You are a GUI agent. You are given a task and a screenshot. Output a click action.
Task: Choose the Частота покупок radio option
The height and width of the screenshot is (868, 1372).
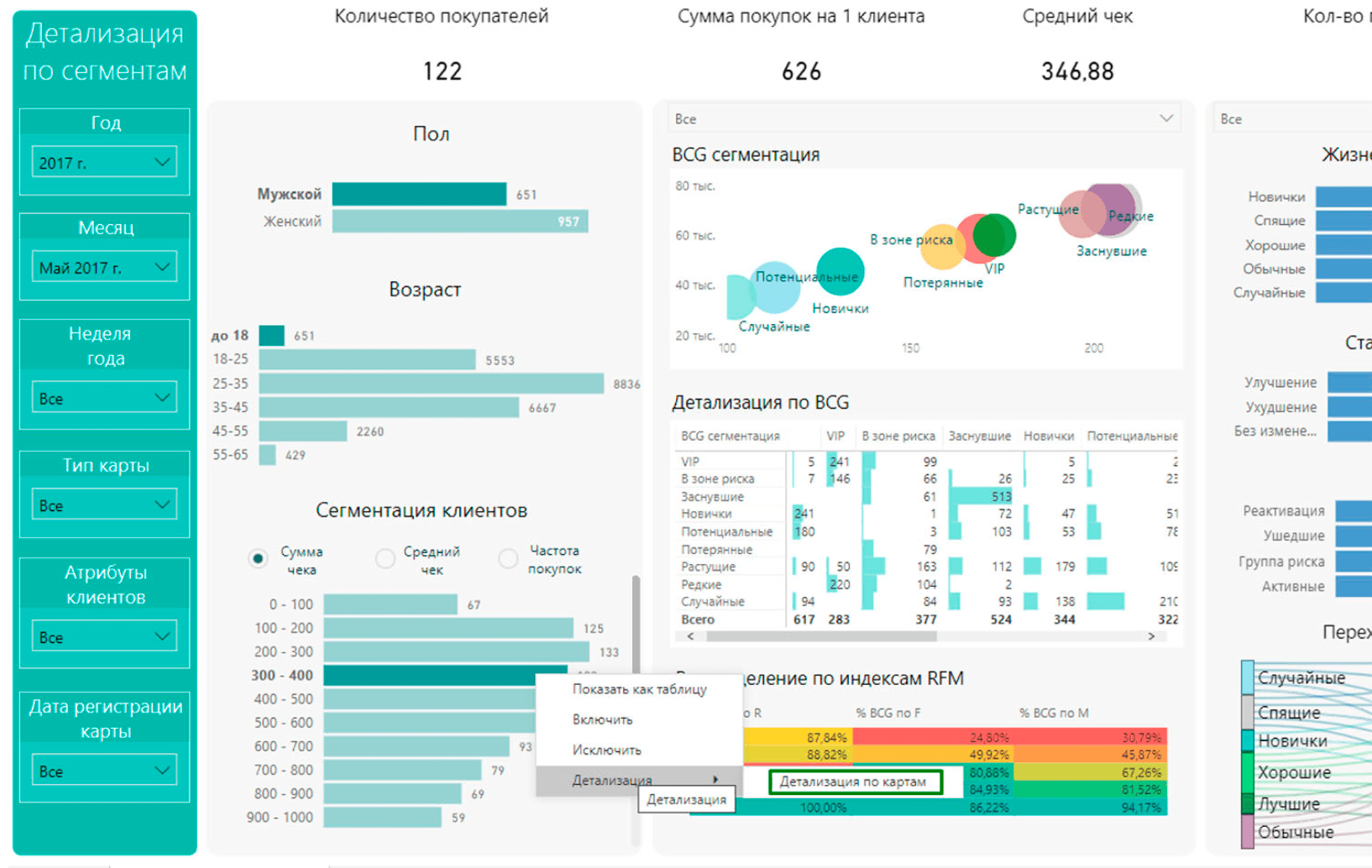[508, 558]
